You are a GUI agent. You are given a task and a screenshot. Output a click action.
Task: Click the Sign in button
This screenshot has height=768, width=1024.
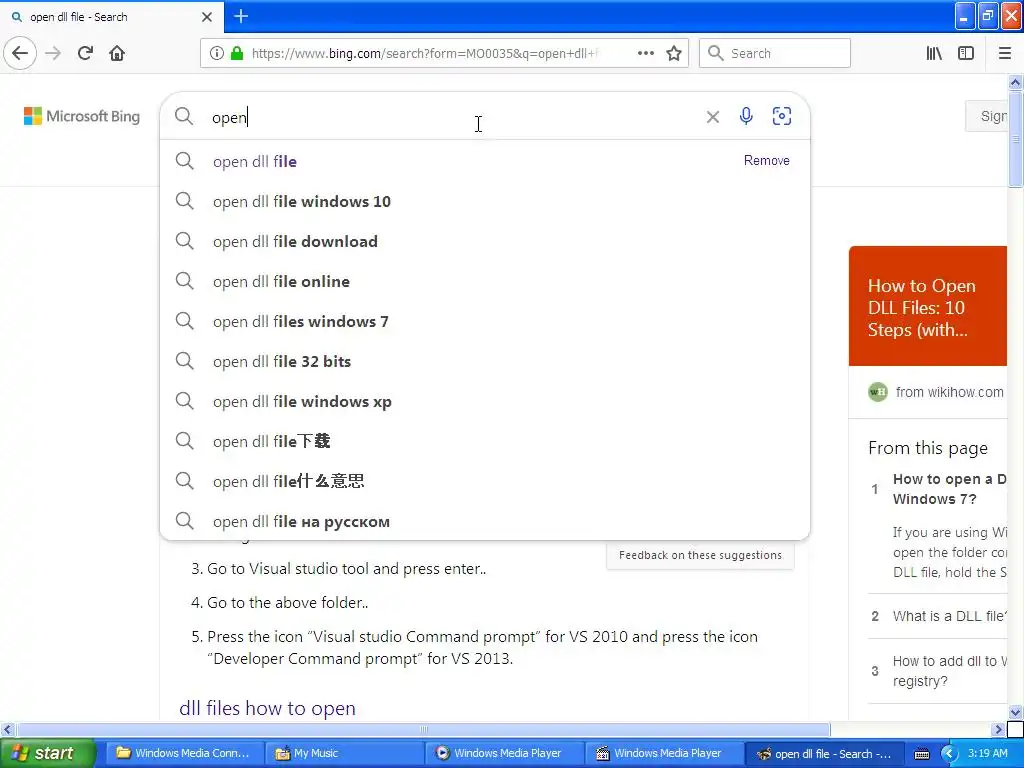point(987,116)
